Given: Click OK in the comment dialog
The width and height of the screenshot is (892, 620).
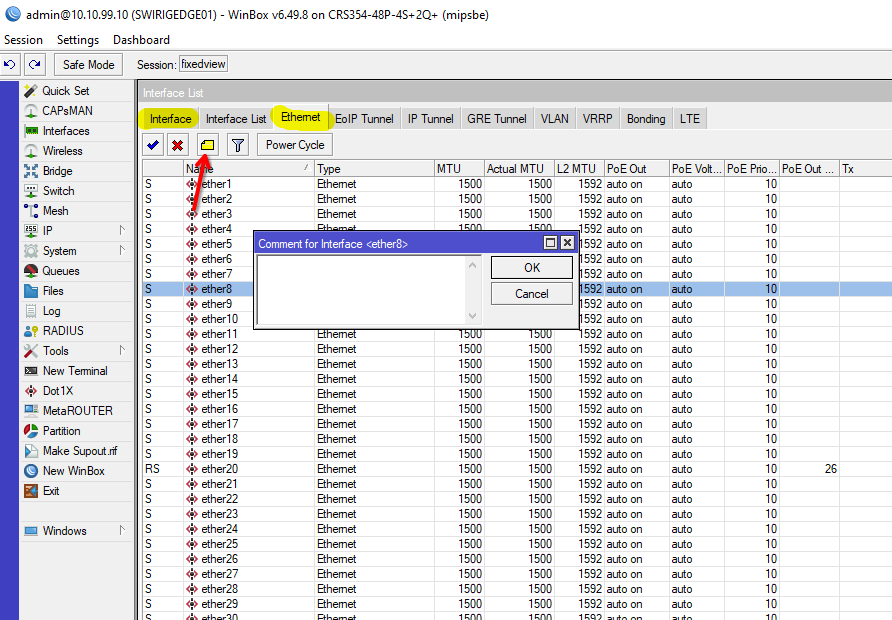Looking at the screenshot, I should point(531,268).
